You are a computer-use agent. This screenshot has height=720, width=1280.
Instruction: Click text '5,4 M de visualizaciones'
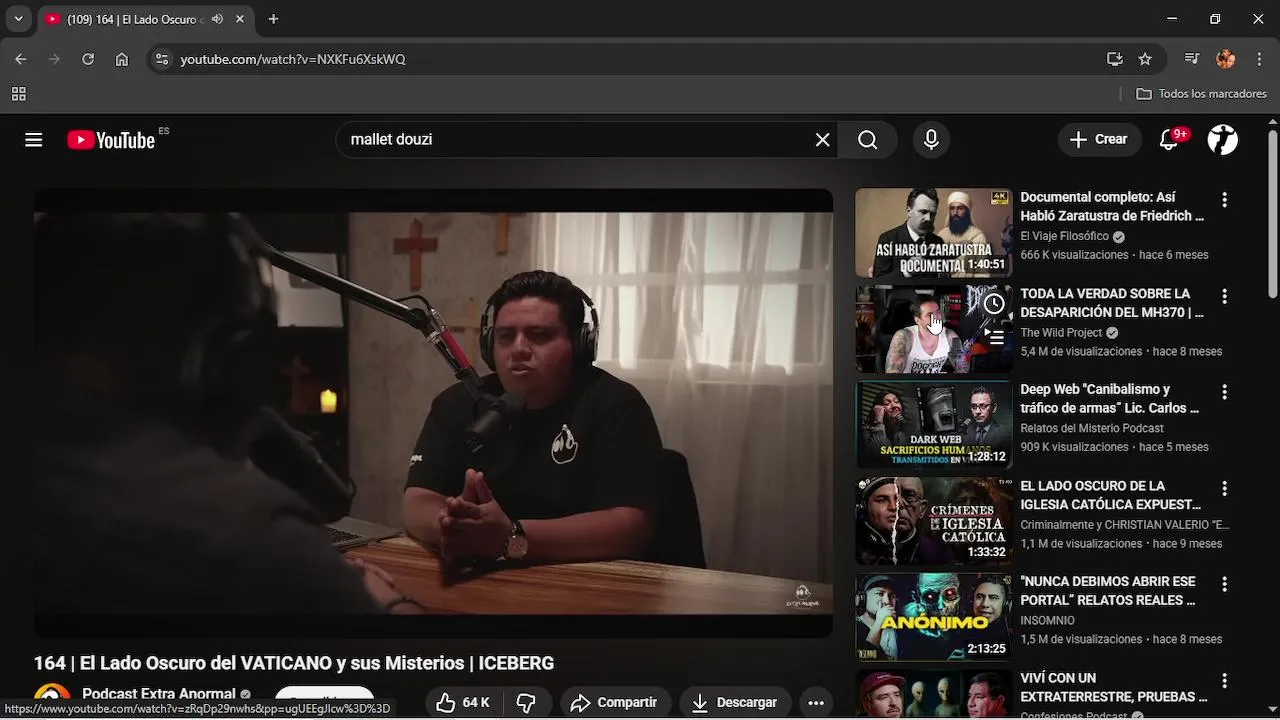coord(1081,352)
